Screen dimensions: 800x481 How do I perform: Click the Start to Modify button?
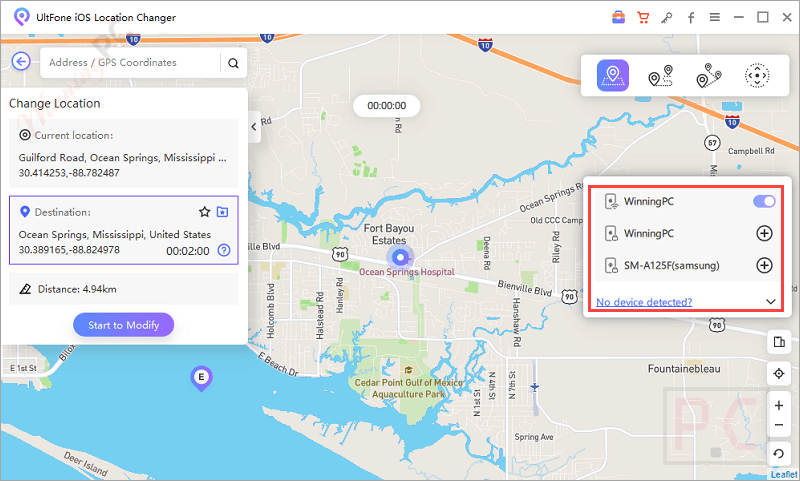pos(123,325)
